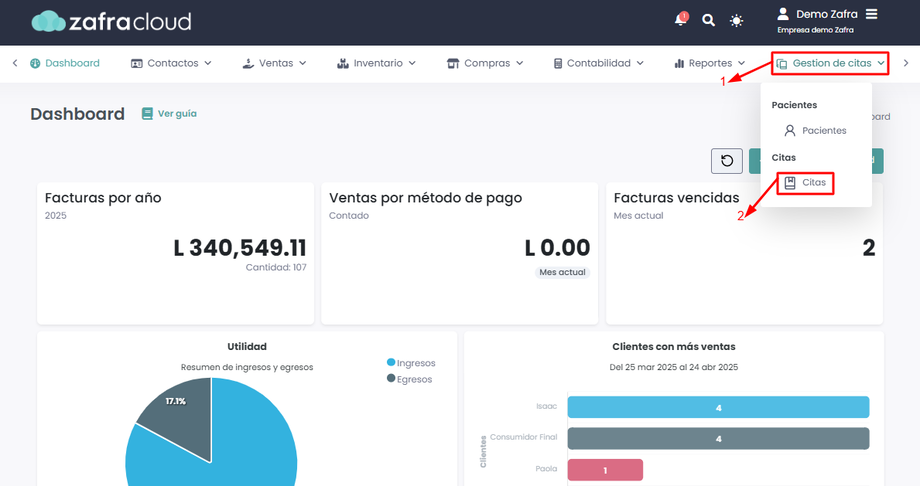Click the Paola bar in chart
920x486 pixels.
coord(605,470)
